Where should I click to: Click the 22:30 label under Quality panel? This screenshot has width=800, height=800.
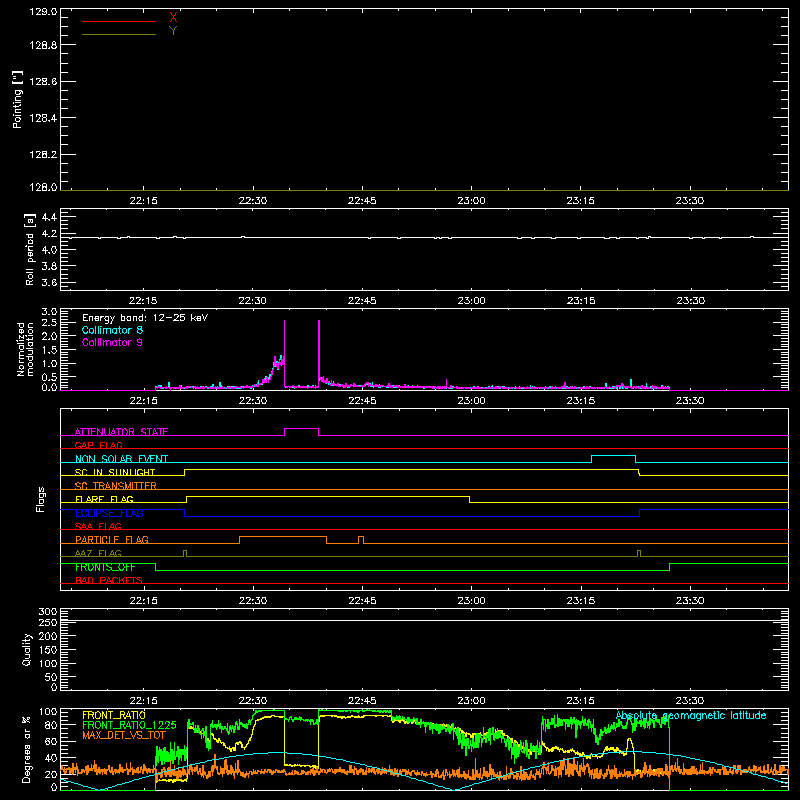(x=253, y=701)
